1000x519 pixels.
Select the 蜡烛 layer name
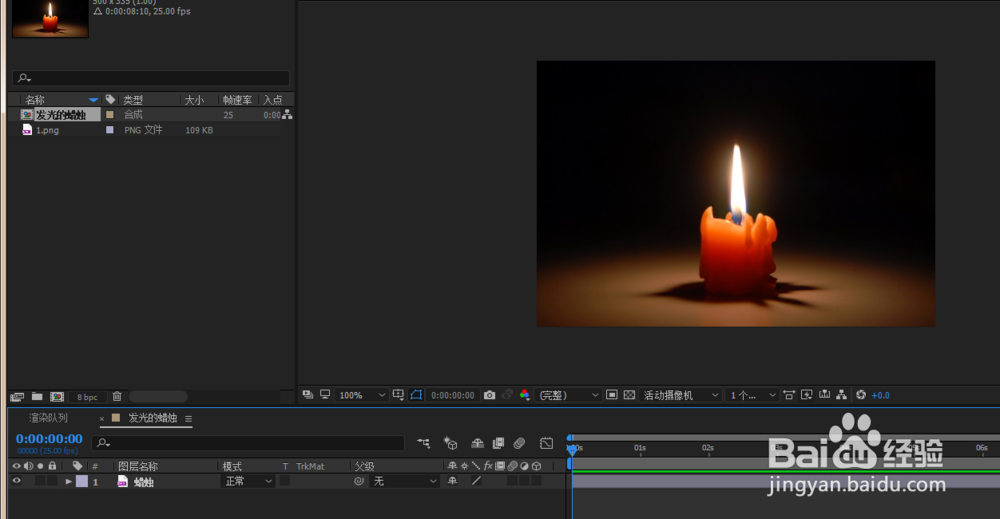143,482
